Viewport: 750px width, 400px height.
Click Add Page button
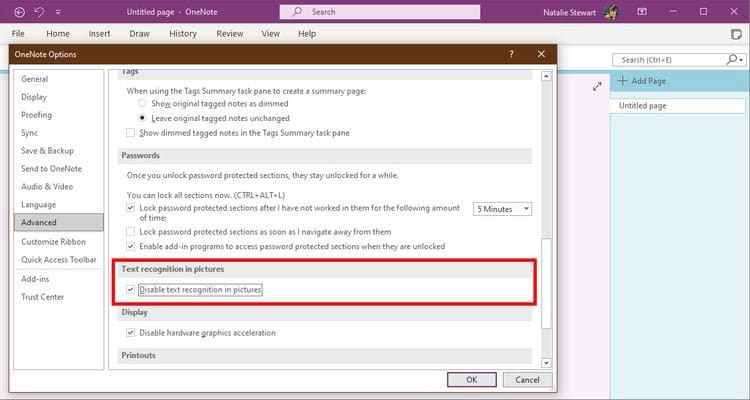pyautogui.click(x=642, y=81)
